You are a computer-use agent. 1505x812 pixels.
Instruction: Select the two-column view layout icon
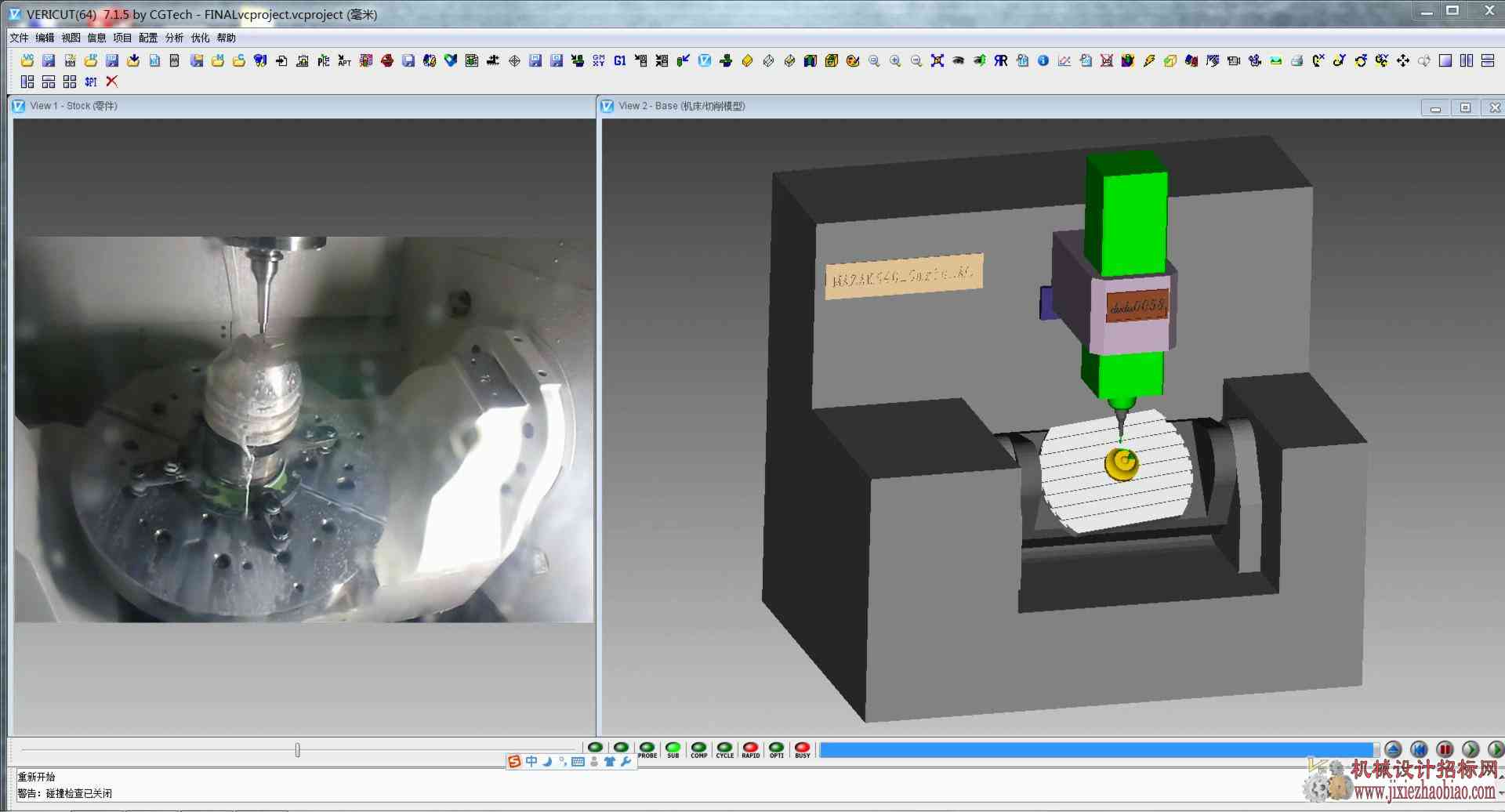[x=1467, y=60]
